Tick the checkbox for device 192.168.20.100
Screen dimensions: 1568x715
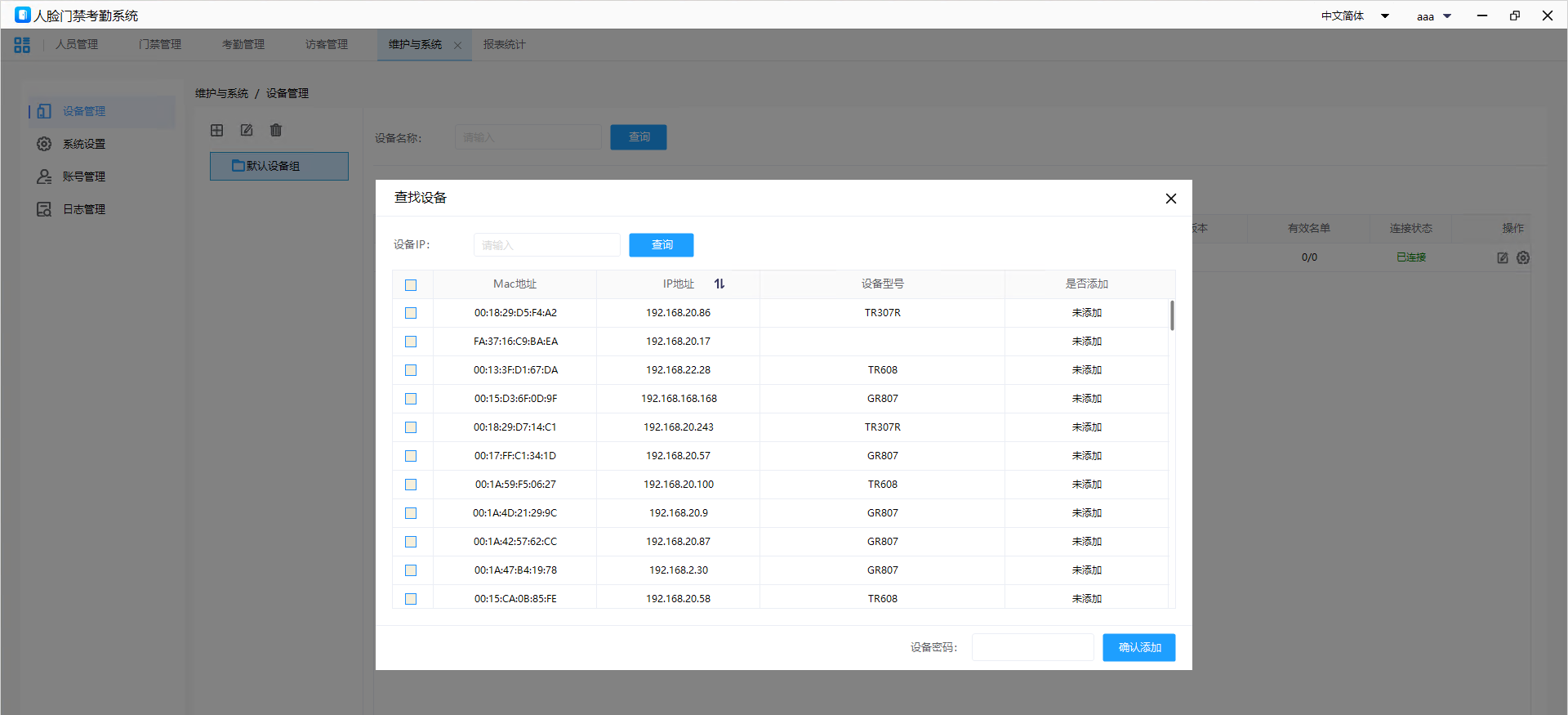click(x=411, y=485)
